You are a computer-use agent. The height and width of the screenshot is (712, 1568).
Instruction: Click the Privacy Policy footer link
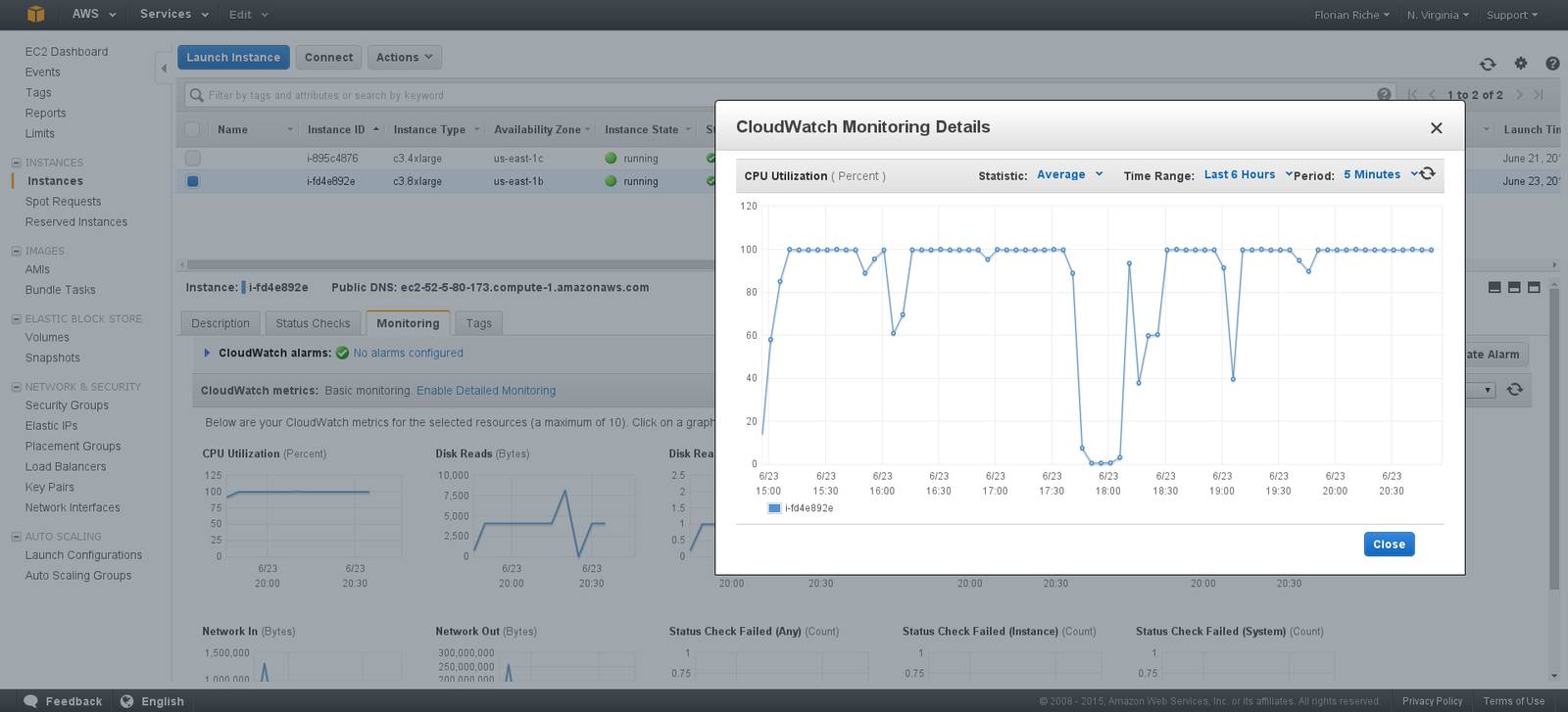coord(1432,701)
